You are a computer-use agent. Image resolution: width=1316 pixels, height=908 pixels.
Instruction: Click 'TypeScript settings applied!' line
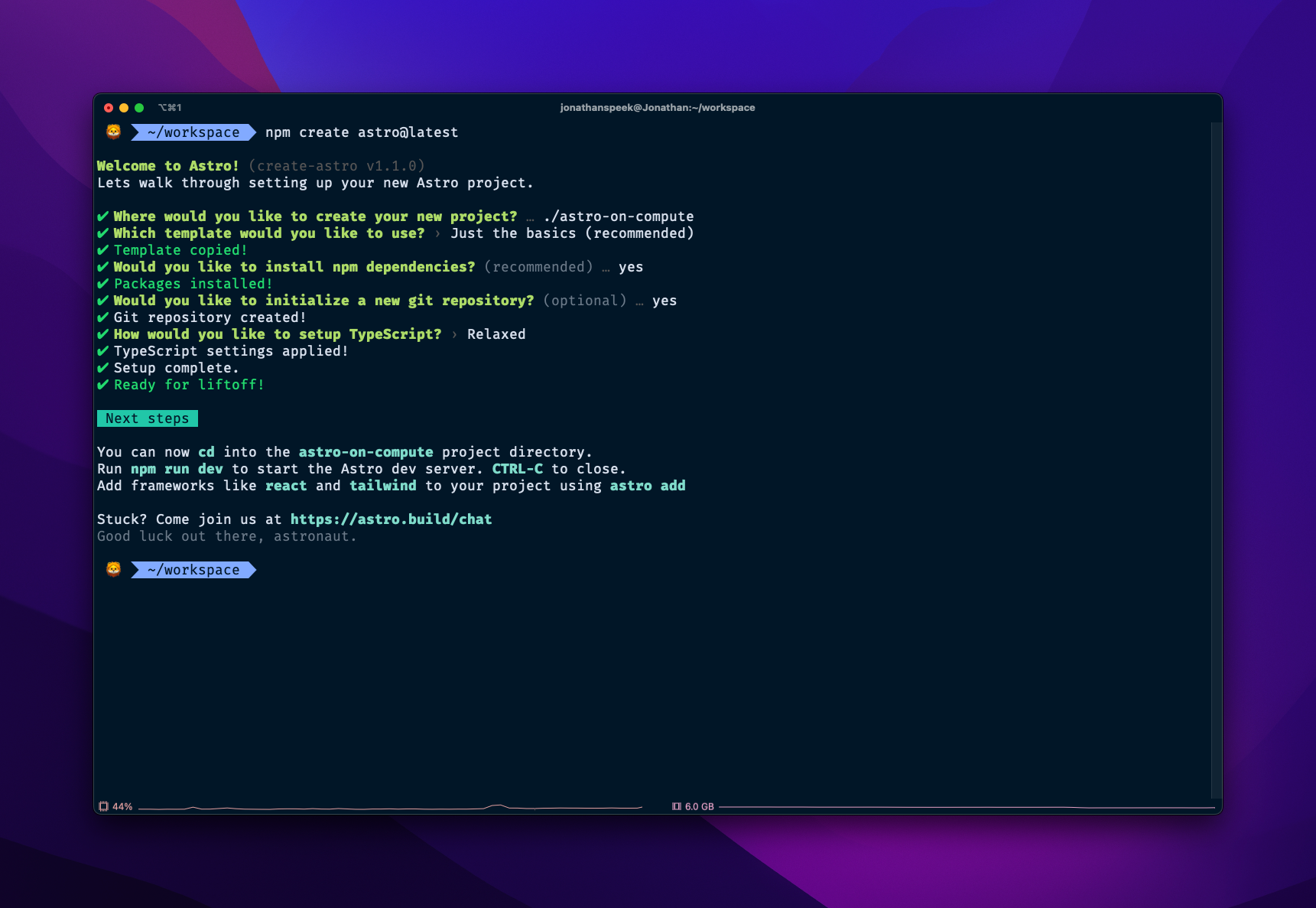231,351
